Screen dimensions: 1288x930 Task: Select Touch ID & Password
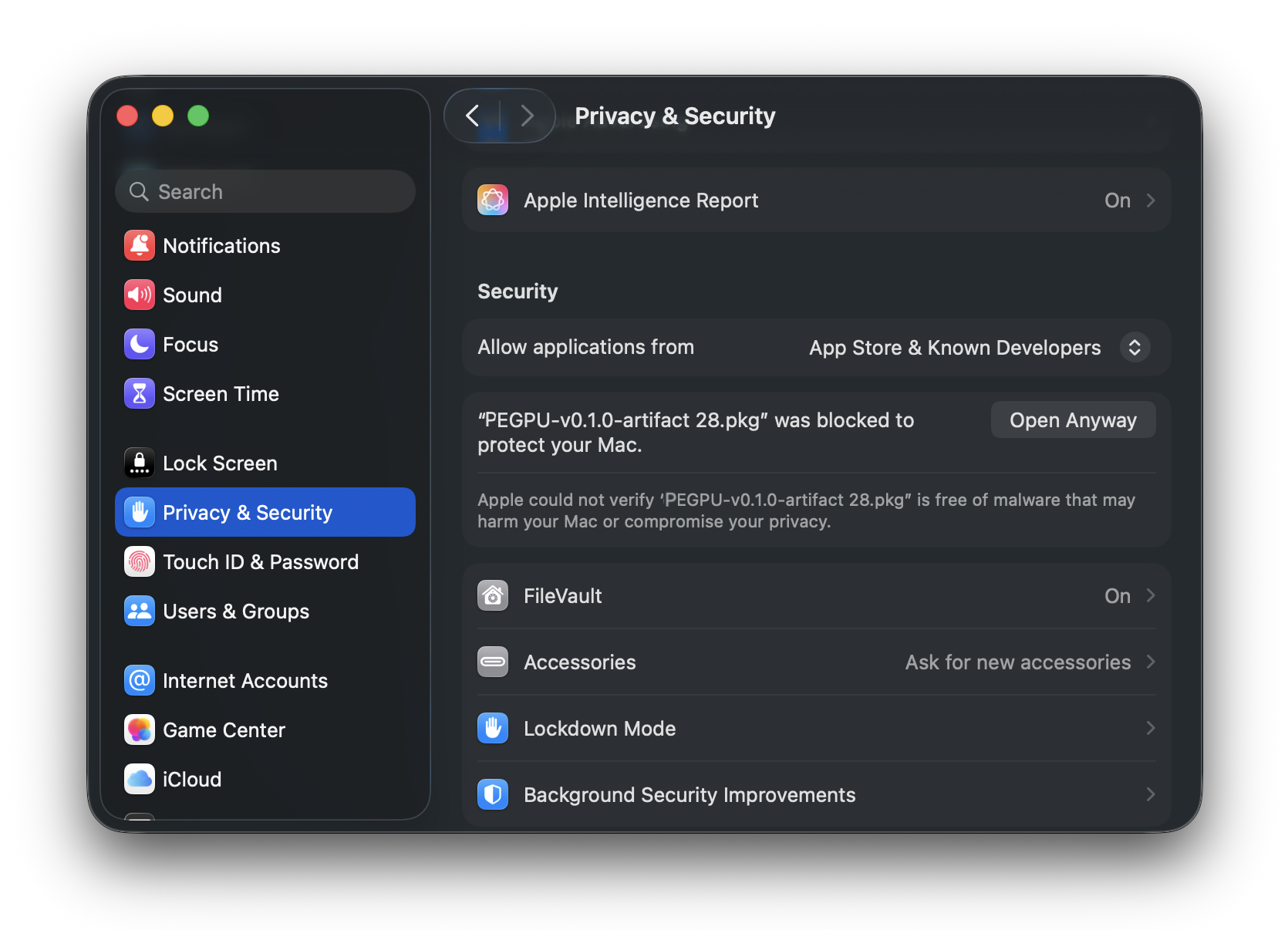click(265, 562)
